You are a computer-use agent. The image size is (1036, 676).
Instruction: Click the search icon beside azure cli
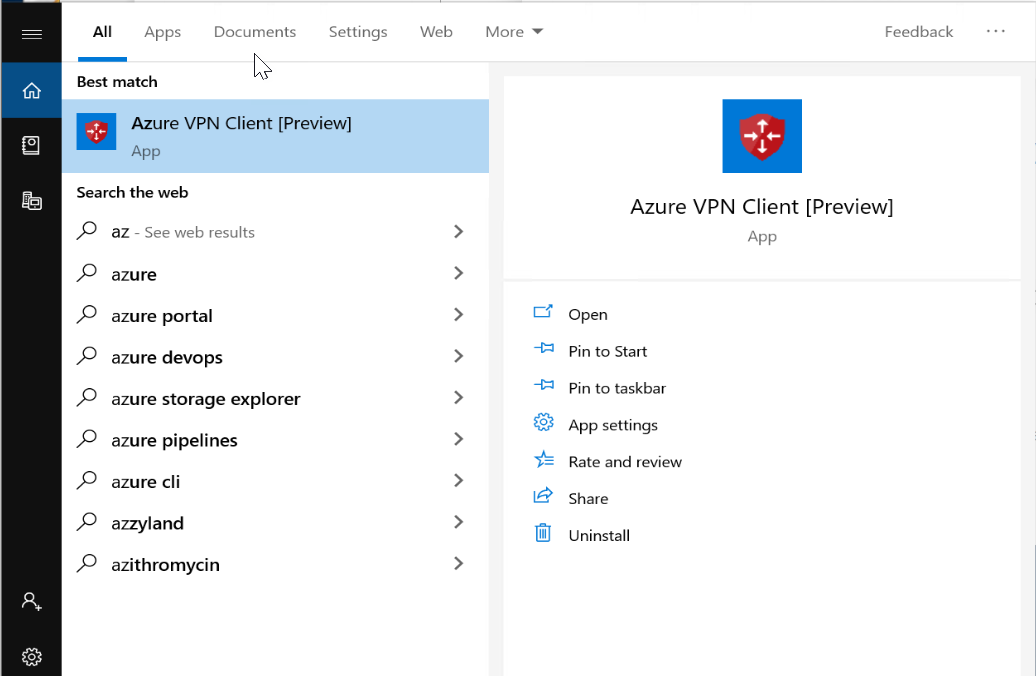[87, 480]
